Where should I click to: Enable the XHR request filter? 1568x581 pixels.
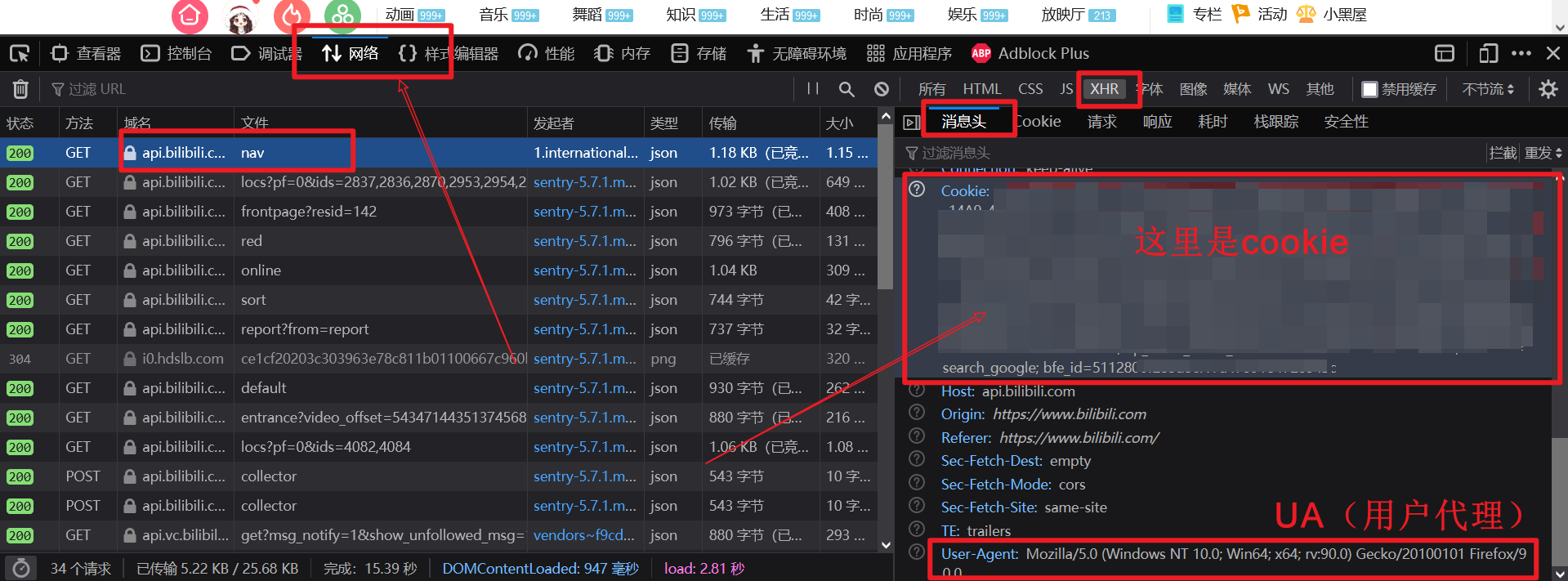click(1104, 89)
